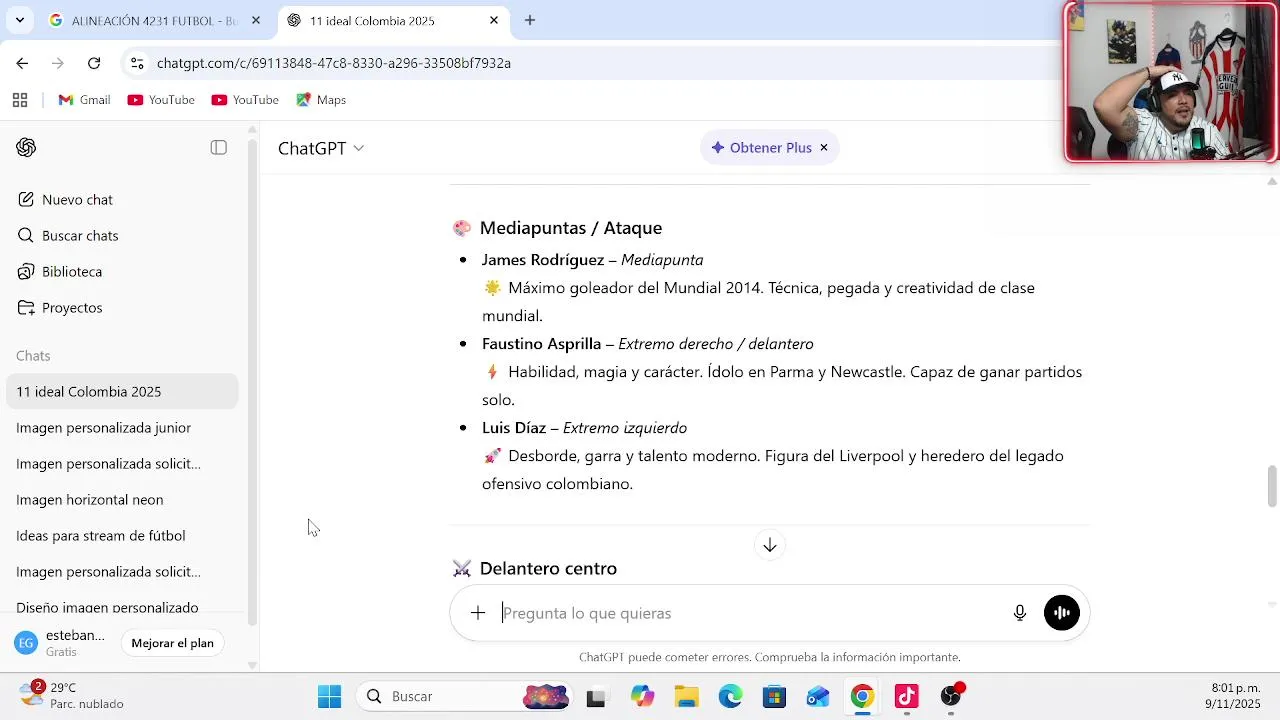Close the 11 ideal Colombia 2025 tab
The width and height of the screenshot is (1280, 720).
(494, 20)
